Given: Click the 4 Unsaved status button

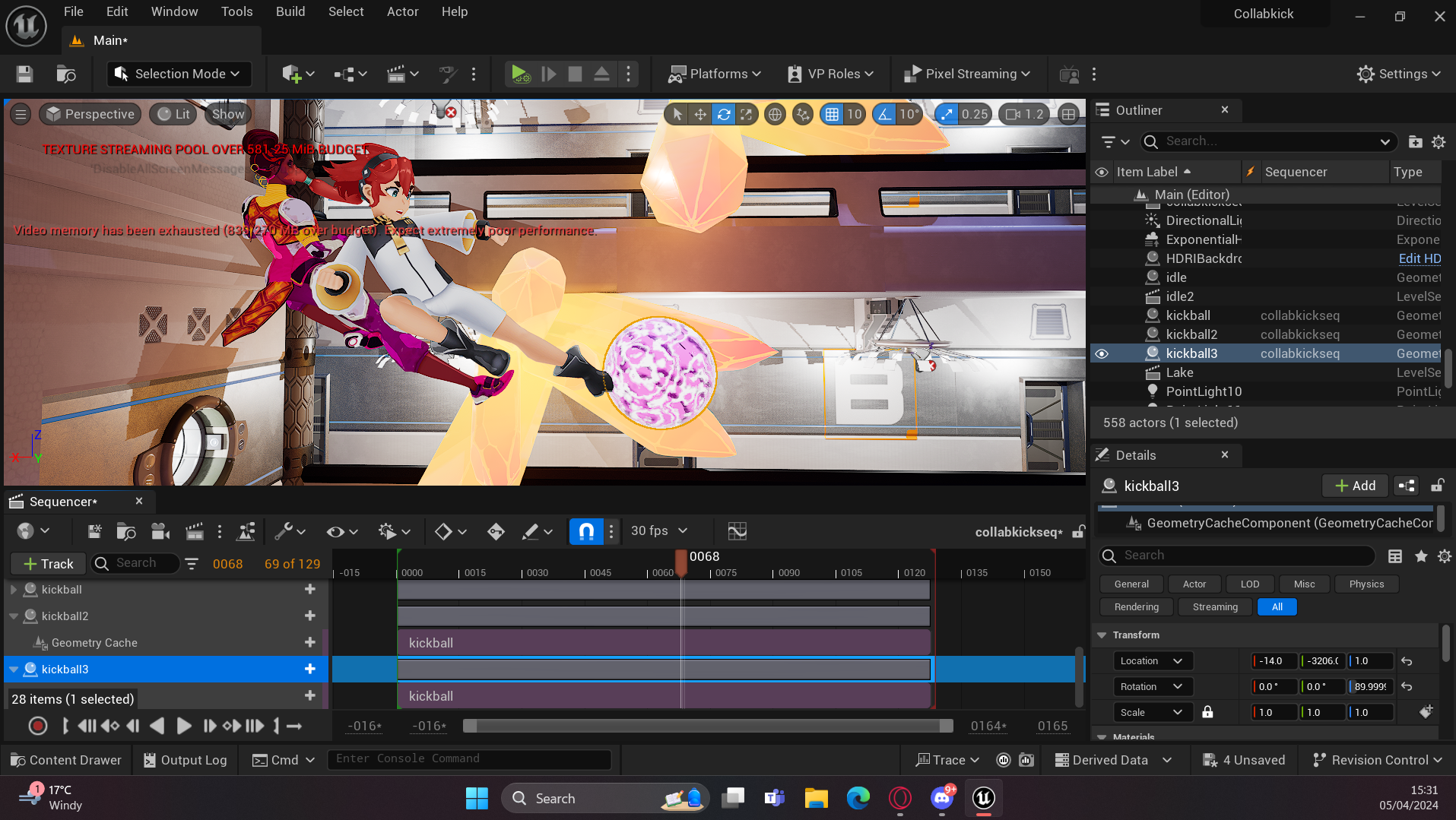Looking at the screenshot, I should pyautogui.click(x=1244, y=760).
